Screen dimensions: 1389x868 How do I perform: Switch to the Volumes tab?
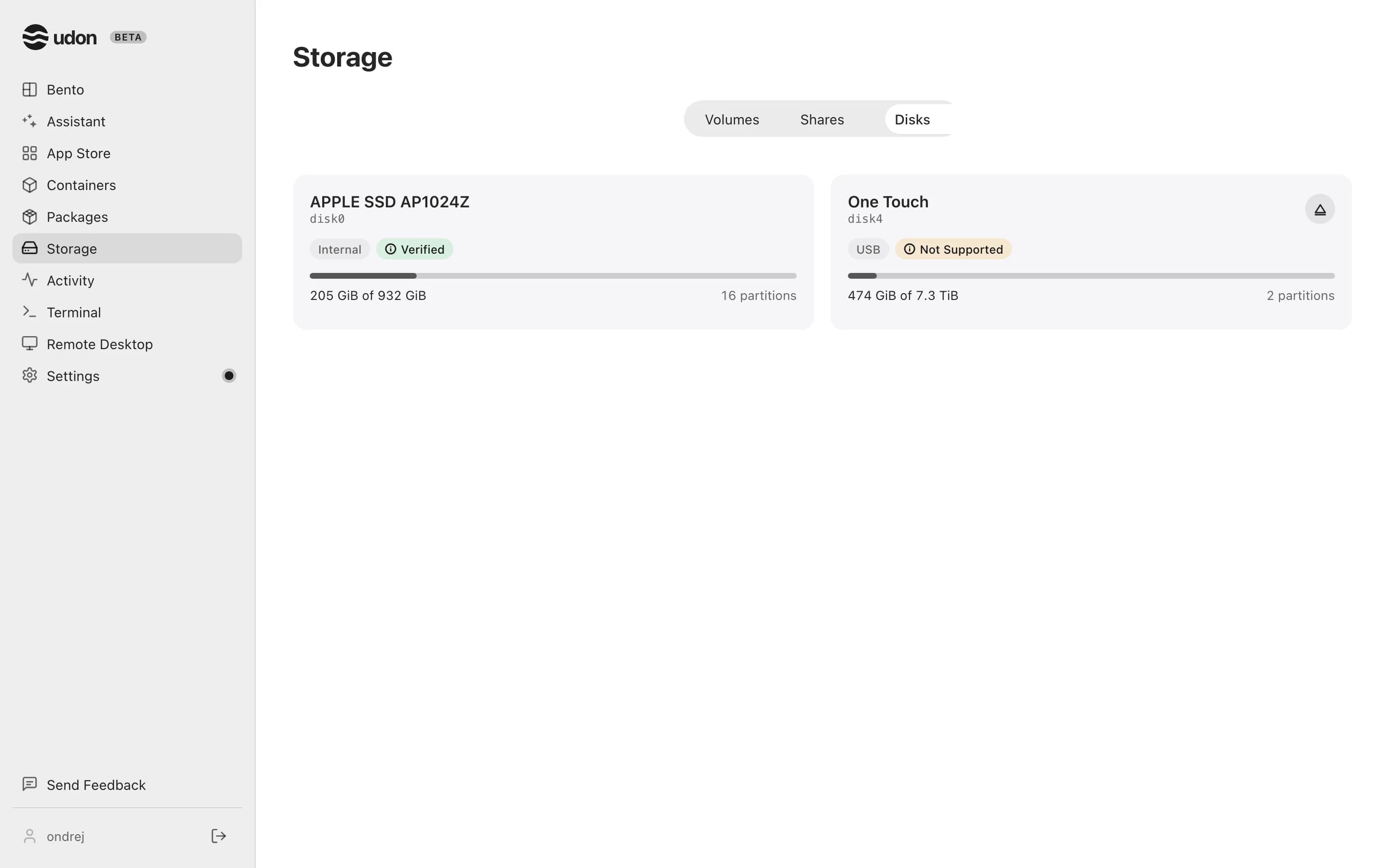tap(732, 120)
